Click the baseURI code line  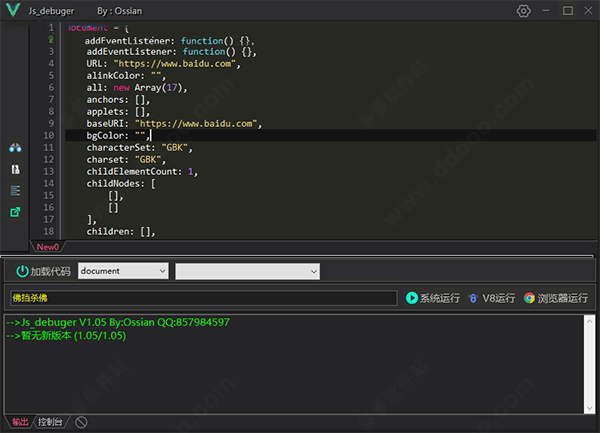174,124
